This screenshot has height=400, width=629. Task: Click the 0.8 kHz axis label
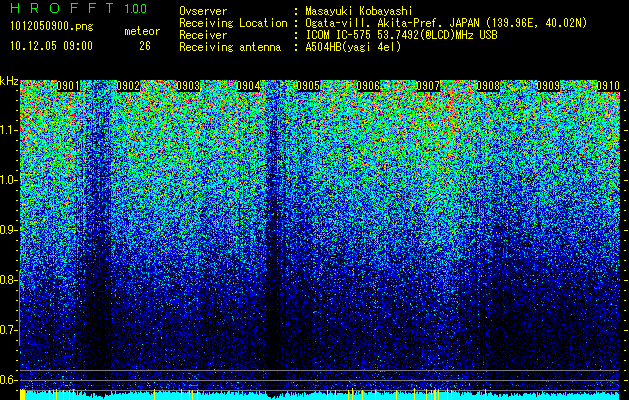[x=9, y=280]
